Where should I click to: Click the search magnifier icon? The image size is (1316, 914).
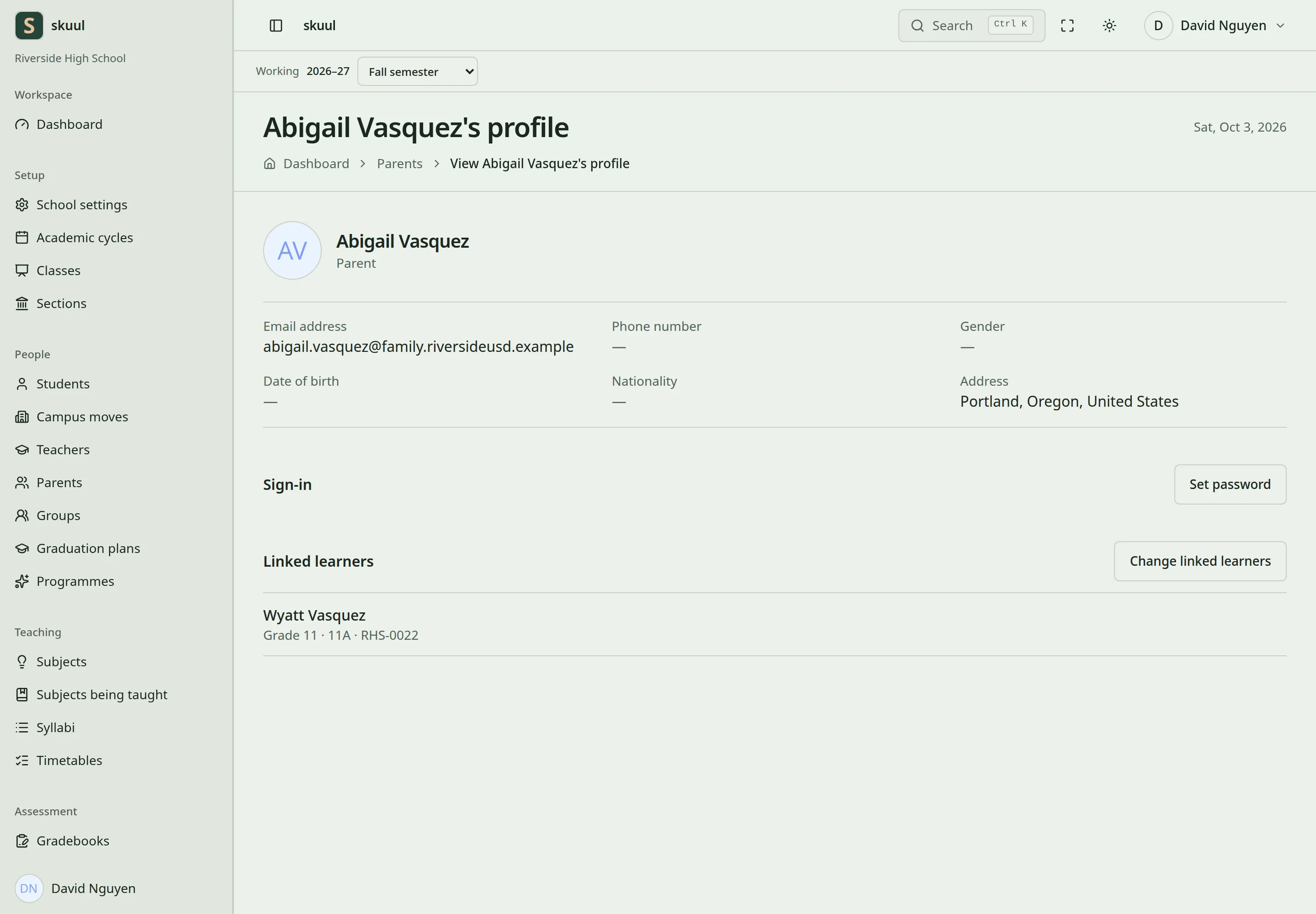[918, 25]
